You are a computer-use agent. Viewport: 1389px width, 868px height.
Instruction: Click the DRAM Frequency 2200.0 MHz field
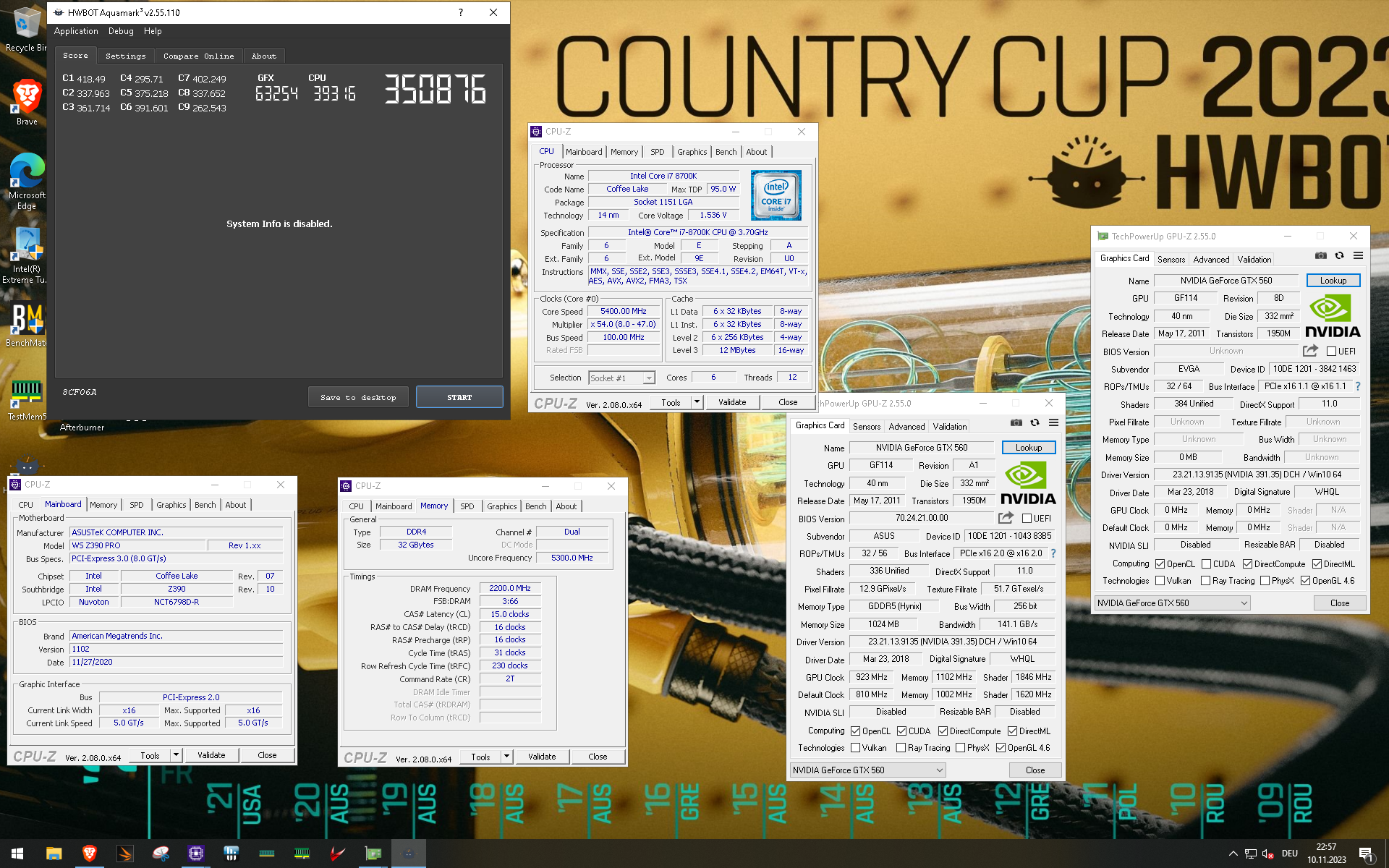[510, 588]
